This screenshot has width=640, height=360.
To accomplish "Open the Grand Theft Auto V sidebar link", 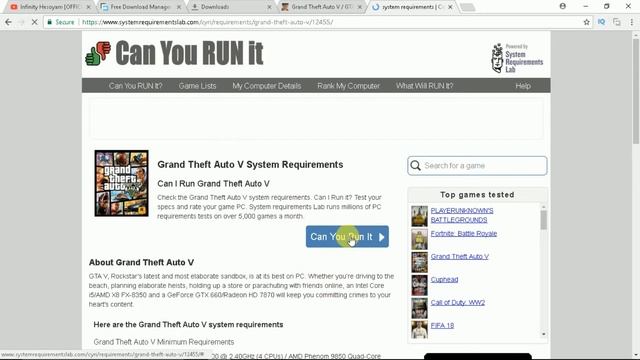I will tap(460, 256).
